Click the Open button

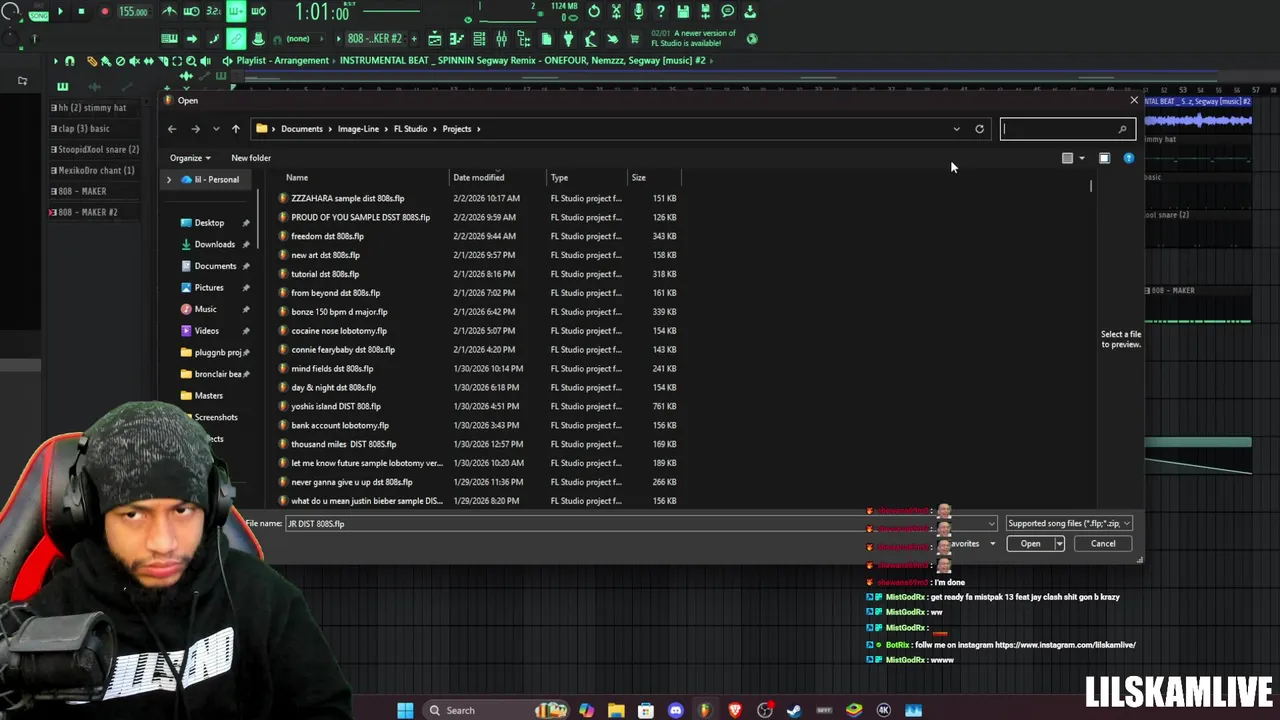[x=1030, y=544]
